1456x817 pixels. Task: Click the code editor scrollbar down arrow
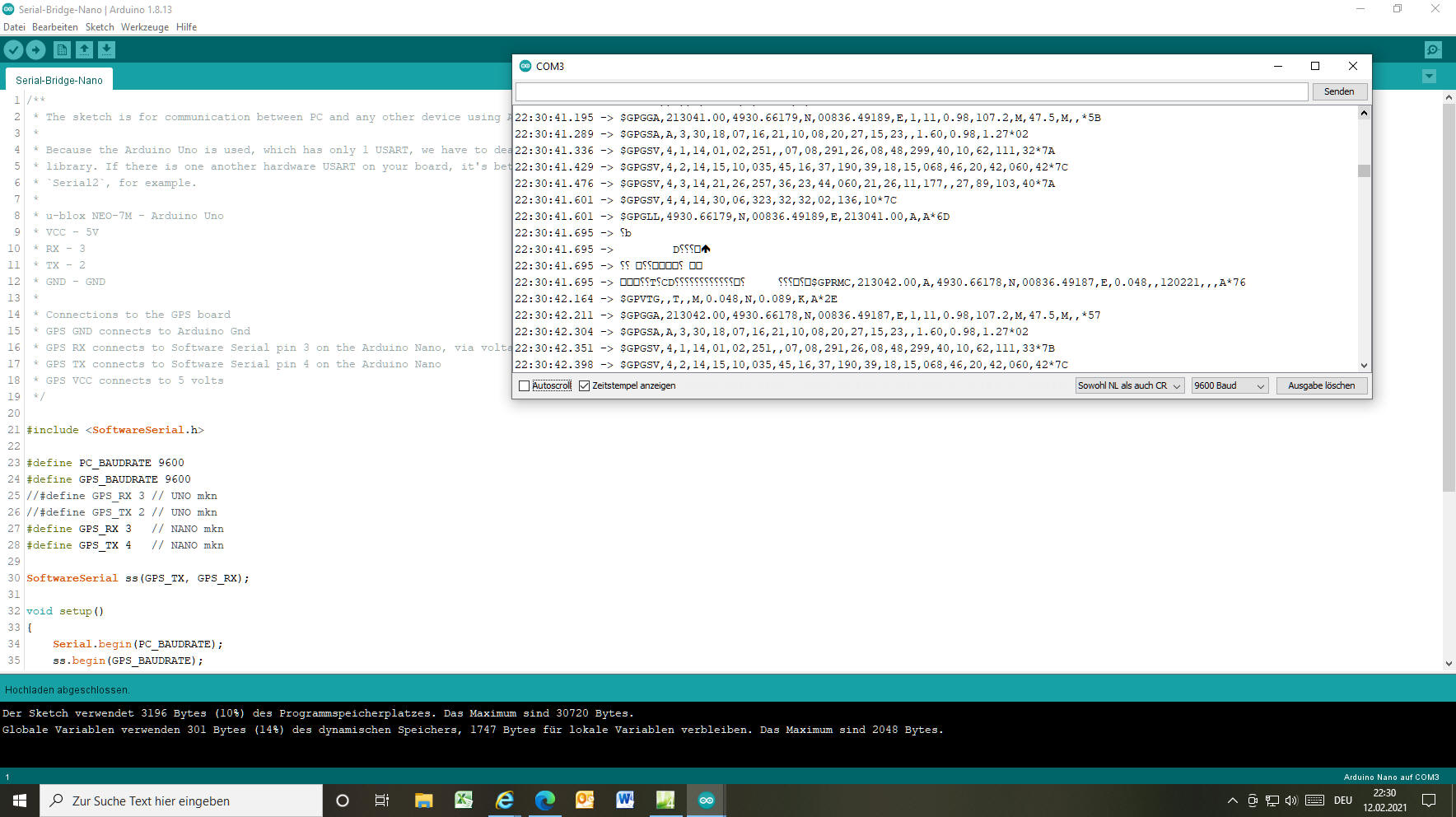1449,663
